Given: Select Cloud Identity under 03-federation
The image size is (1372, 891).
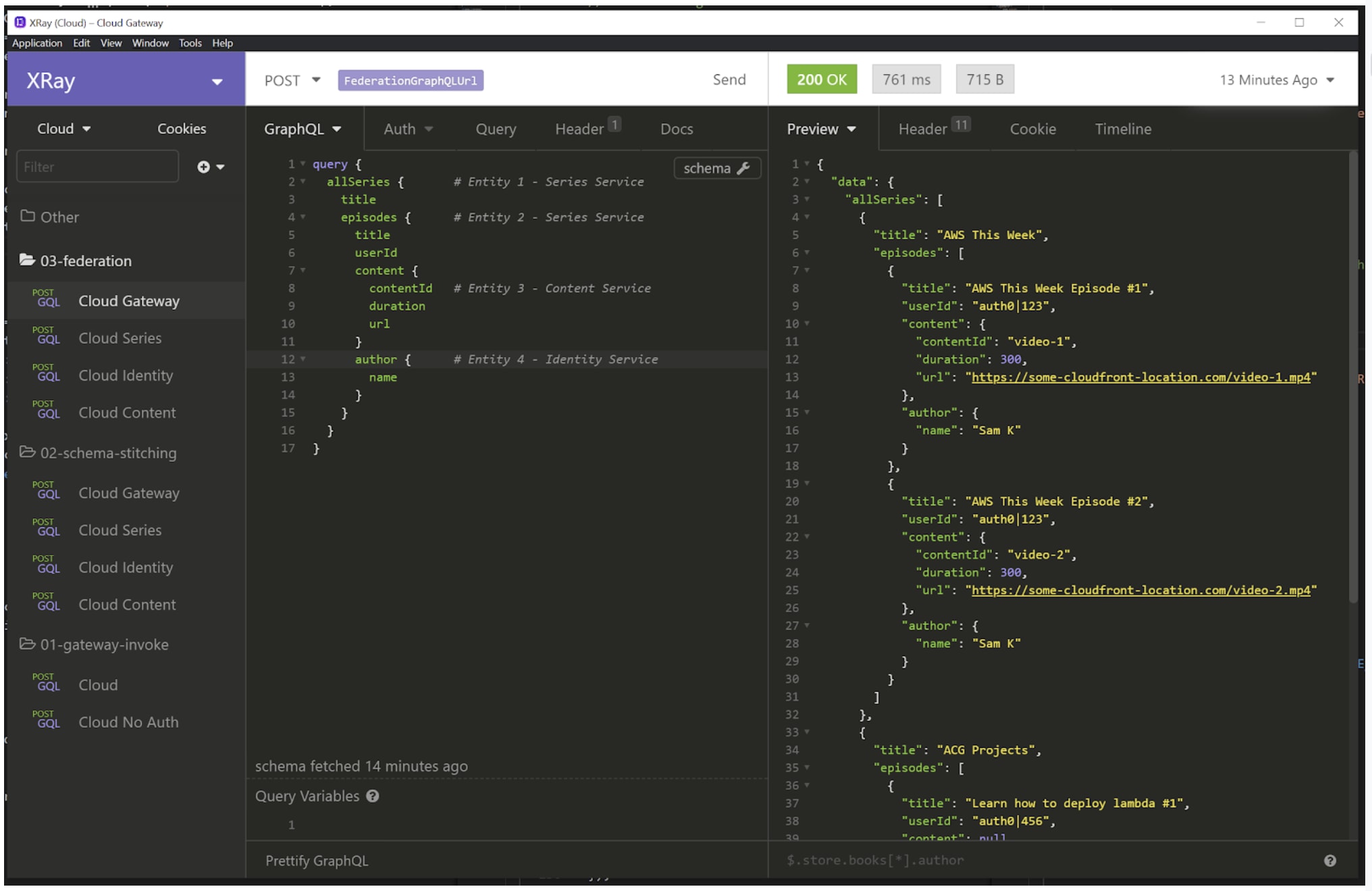Looking at the screenshot, I should 126,375.
